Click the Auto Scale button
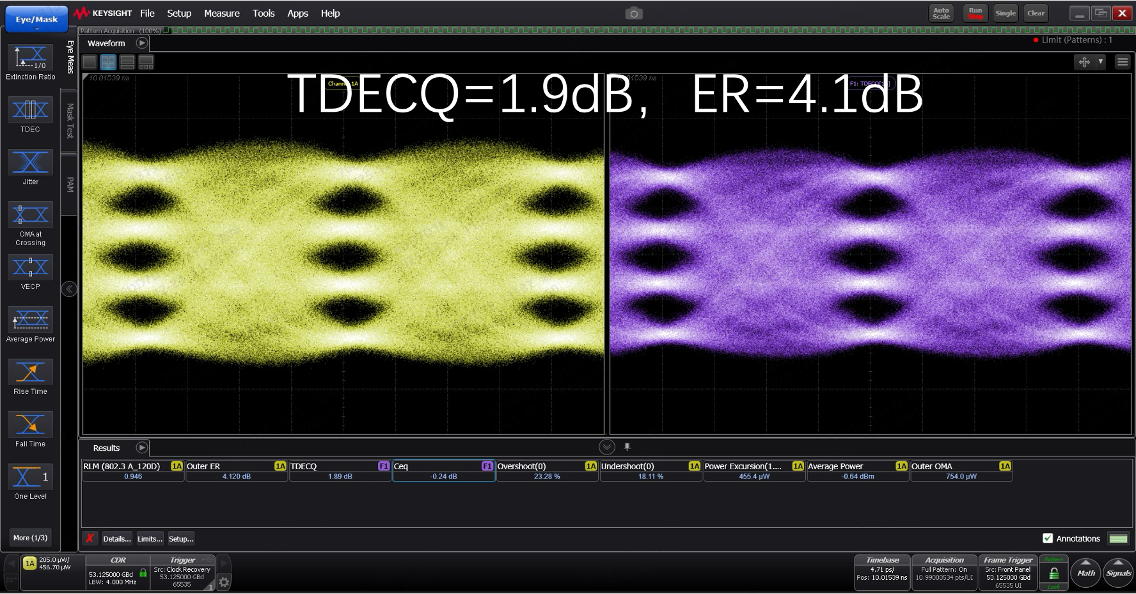This screenshot has width=1136, height=594. [x=940, y=13]
